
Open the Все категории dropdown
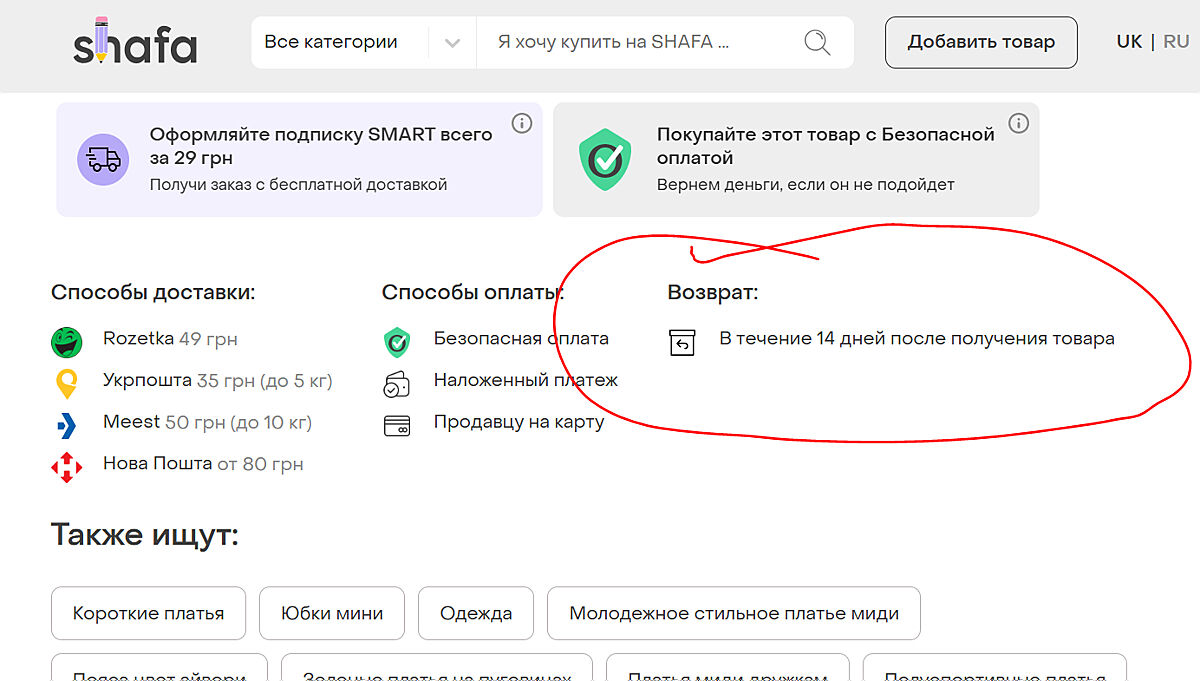(331, 42)
